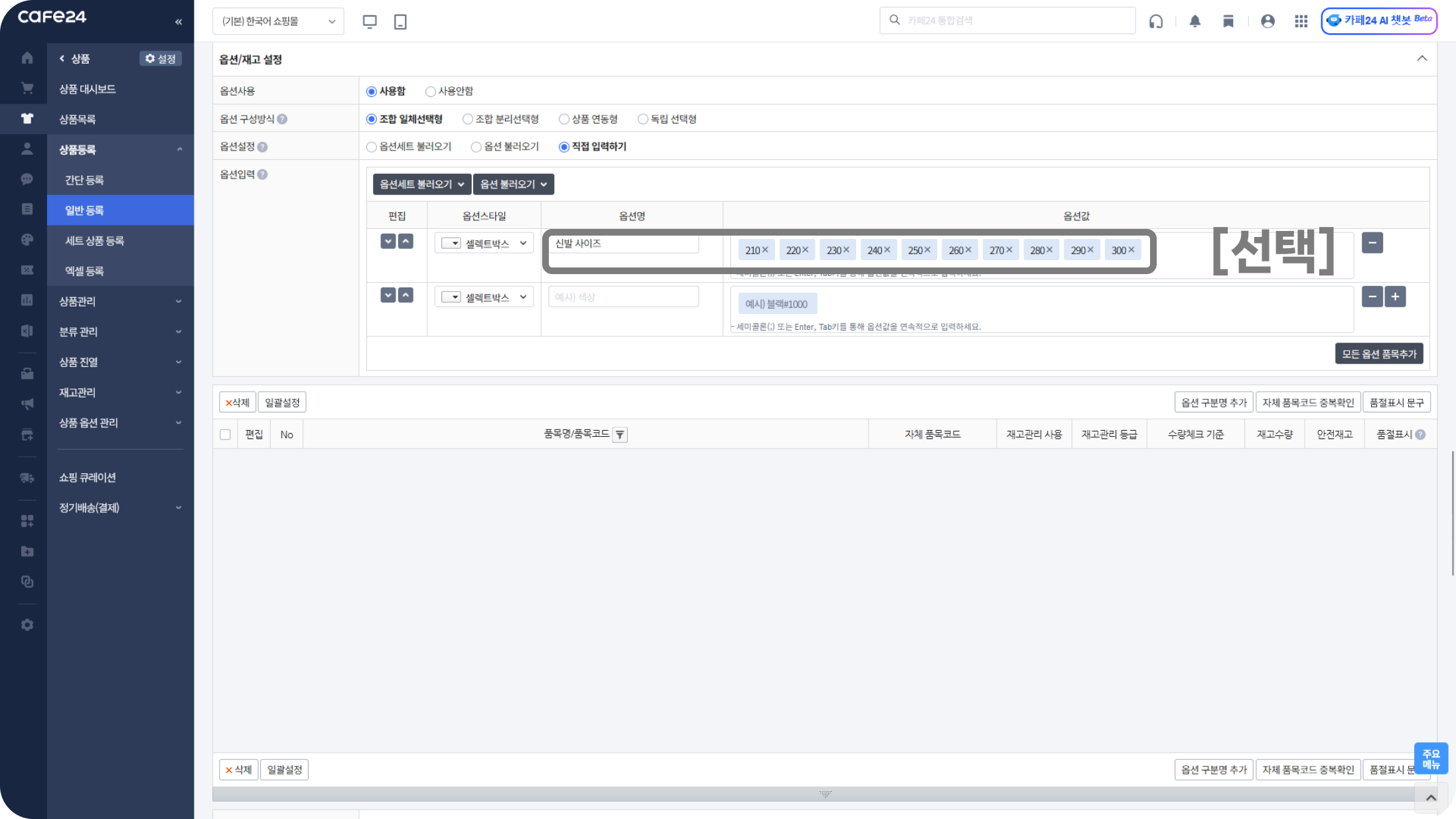Open the shop language selector dropdown
This screenshot has width=1456, height=819.
tap(278, 21)
